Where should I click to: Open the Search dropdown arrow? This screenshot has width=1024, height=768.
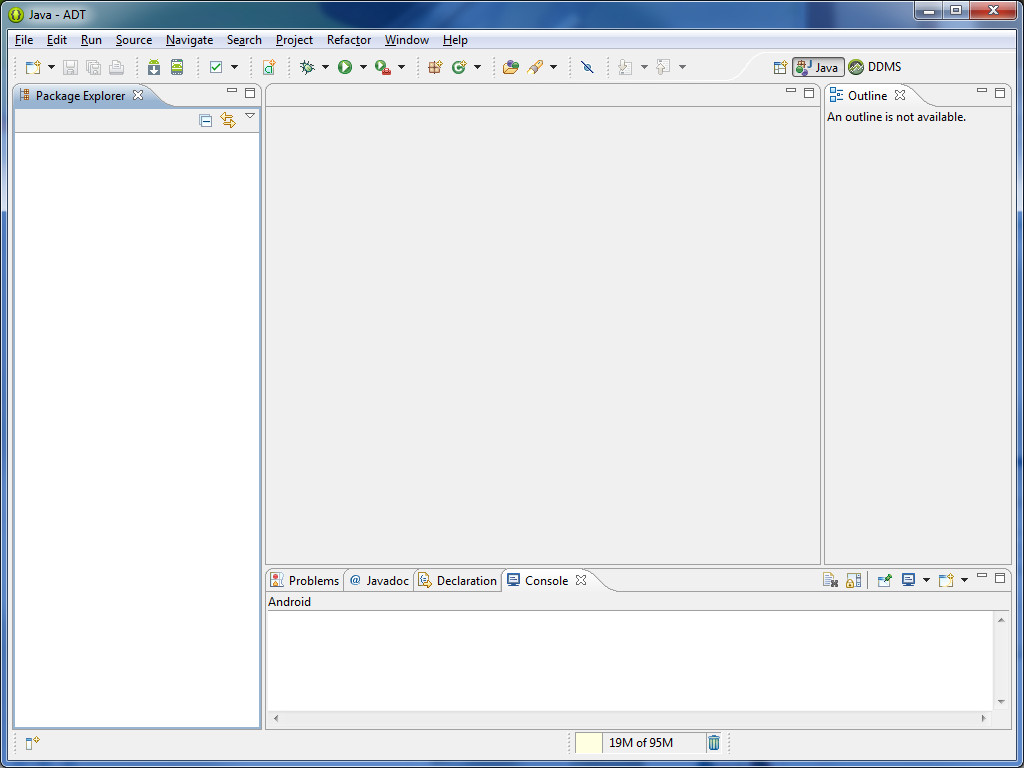[553, 67]
